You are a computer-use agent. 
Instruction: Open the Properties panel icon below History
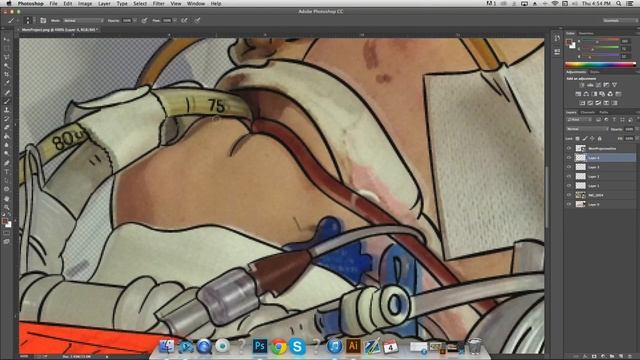(x=557, y=51)
